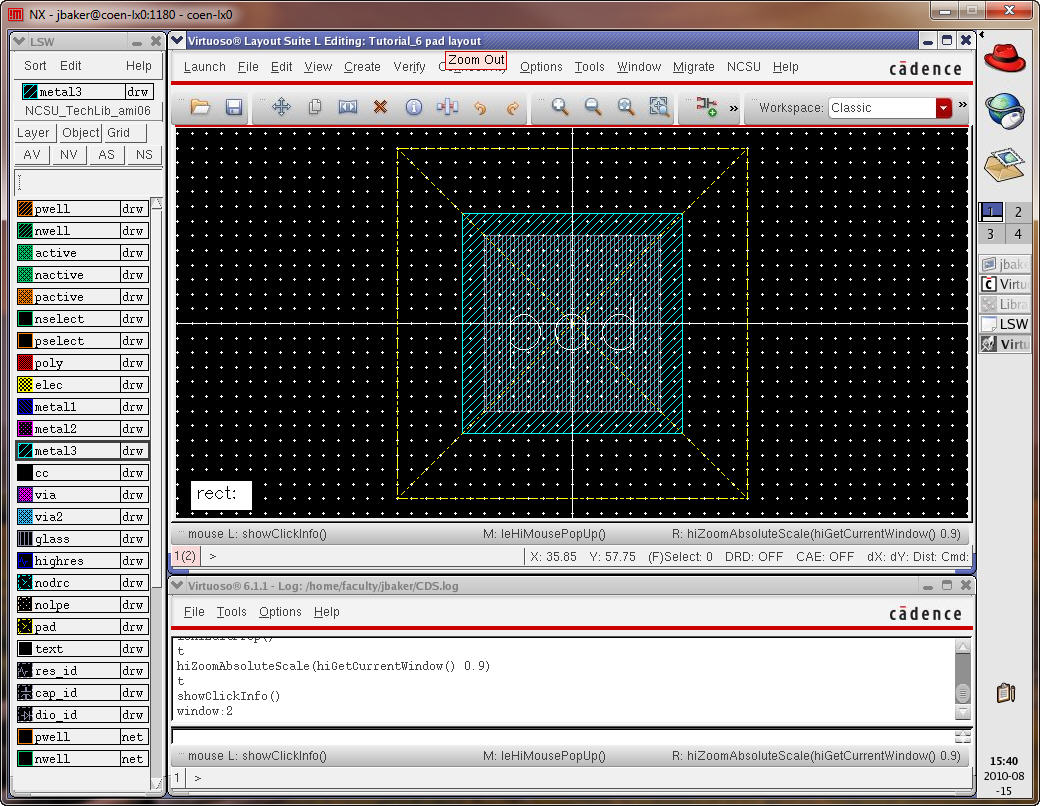Click the Undo arrow icon
Screen dimensions: 1040x806
479,107
